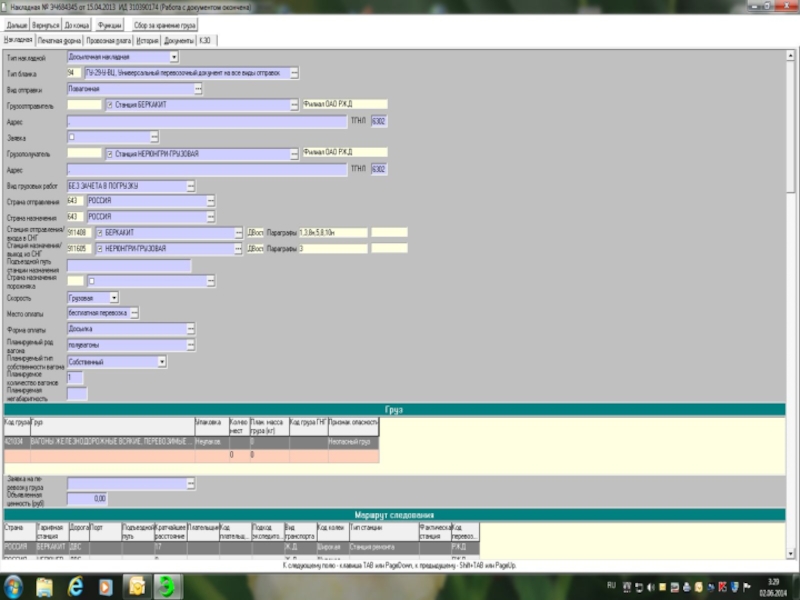The height and width of the screenshot is (600, 800).
Task: Toggle checkbox next to Станция НЕРЮНГРИ-ГРУЗОВАЯ recipient
Action: point(111,154)
